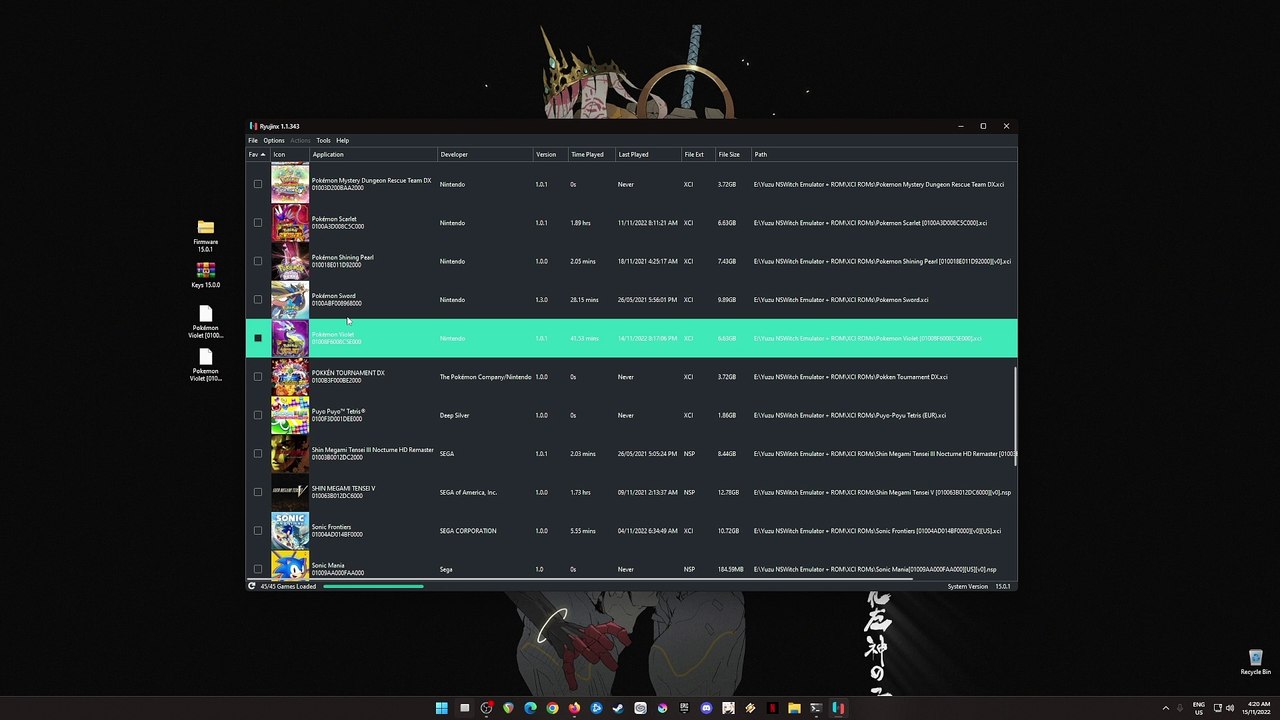The image size is (1280, 720).
Task: Open Discord from the taskbar
Action: tap(706, 708)
